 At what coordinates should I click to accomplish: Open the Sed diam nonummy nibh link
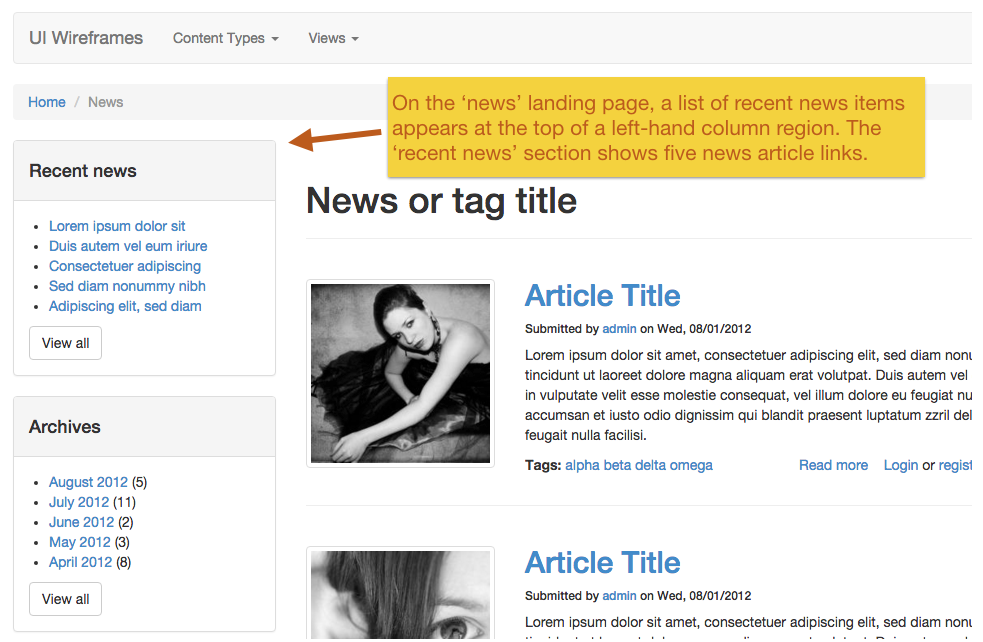127,286
